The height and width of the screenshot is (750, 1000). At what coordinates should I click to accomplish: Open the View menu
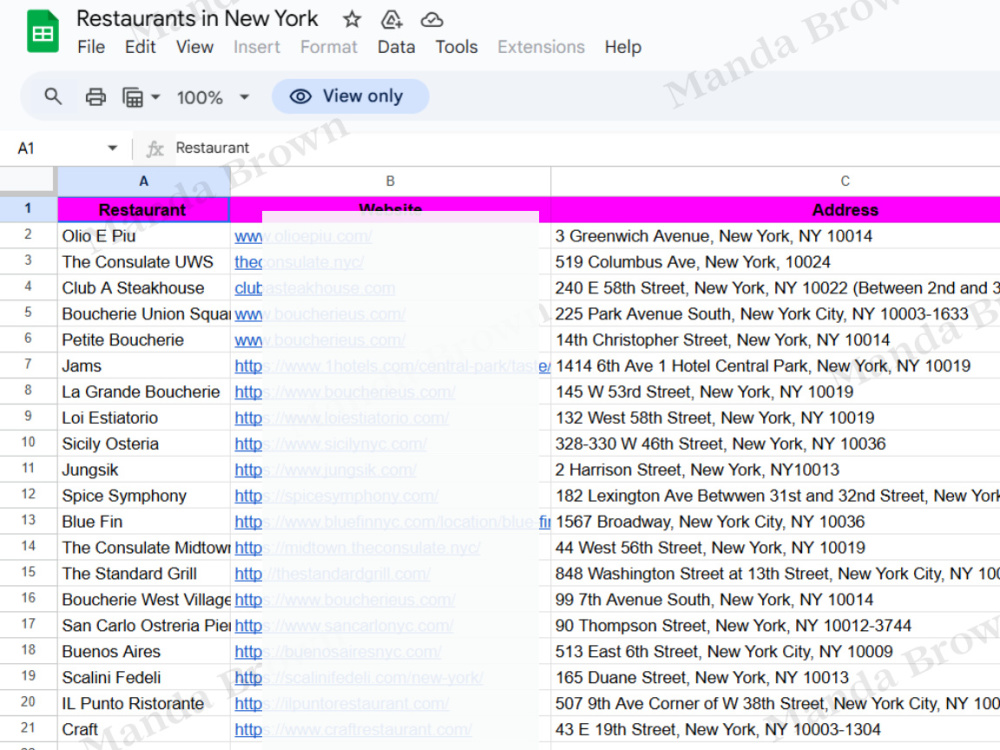[195, 47]
